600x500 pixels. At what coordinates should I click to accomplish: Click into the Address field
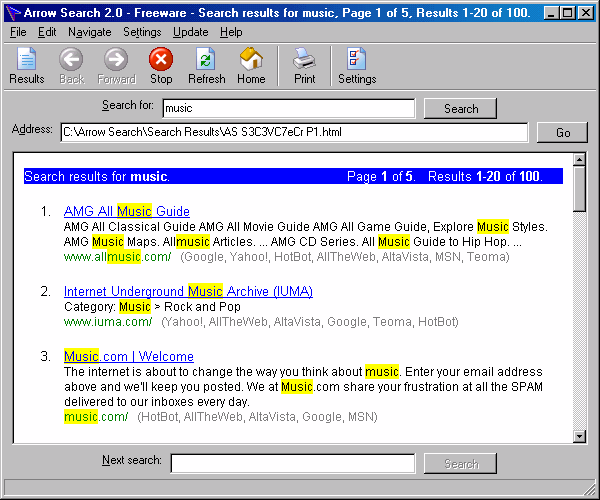[x=294, y=132]
